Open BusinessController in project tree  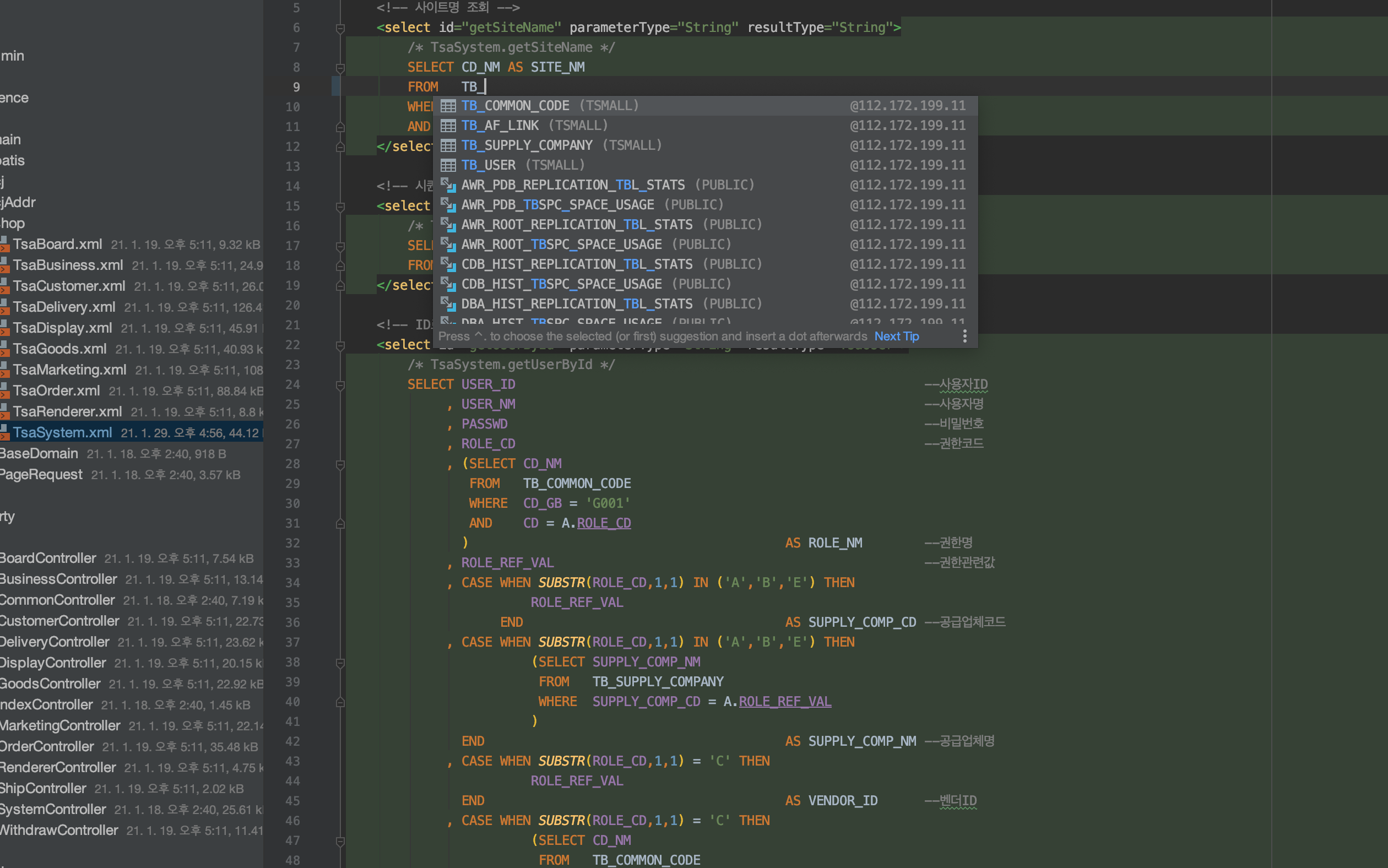point(132,579)
